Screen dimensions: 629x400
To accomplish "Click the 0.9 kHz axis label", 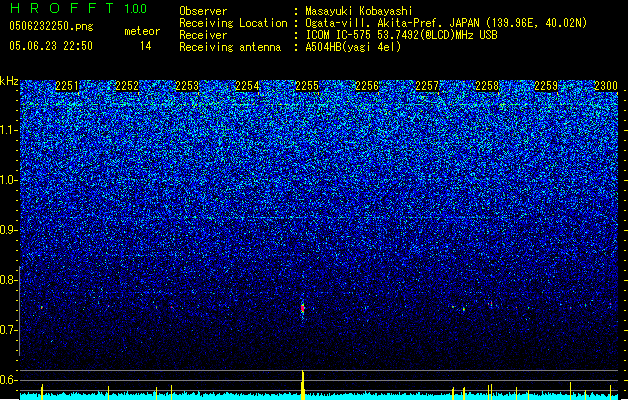I will [8, 230].
